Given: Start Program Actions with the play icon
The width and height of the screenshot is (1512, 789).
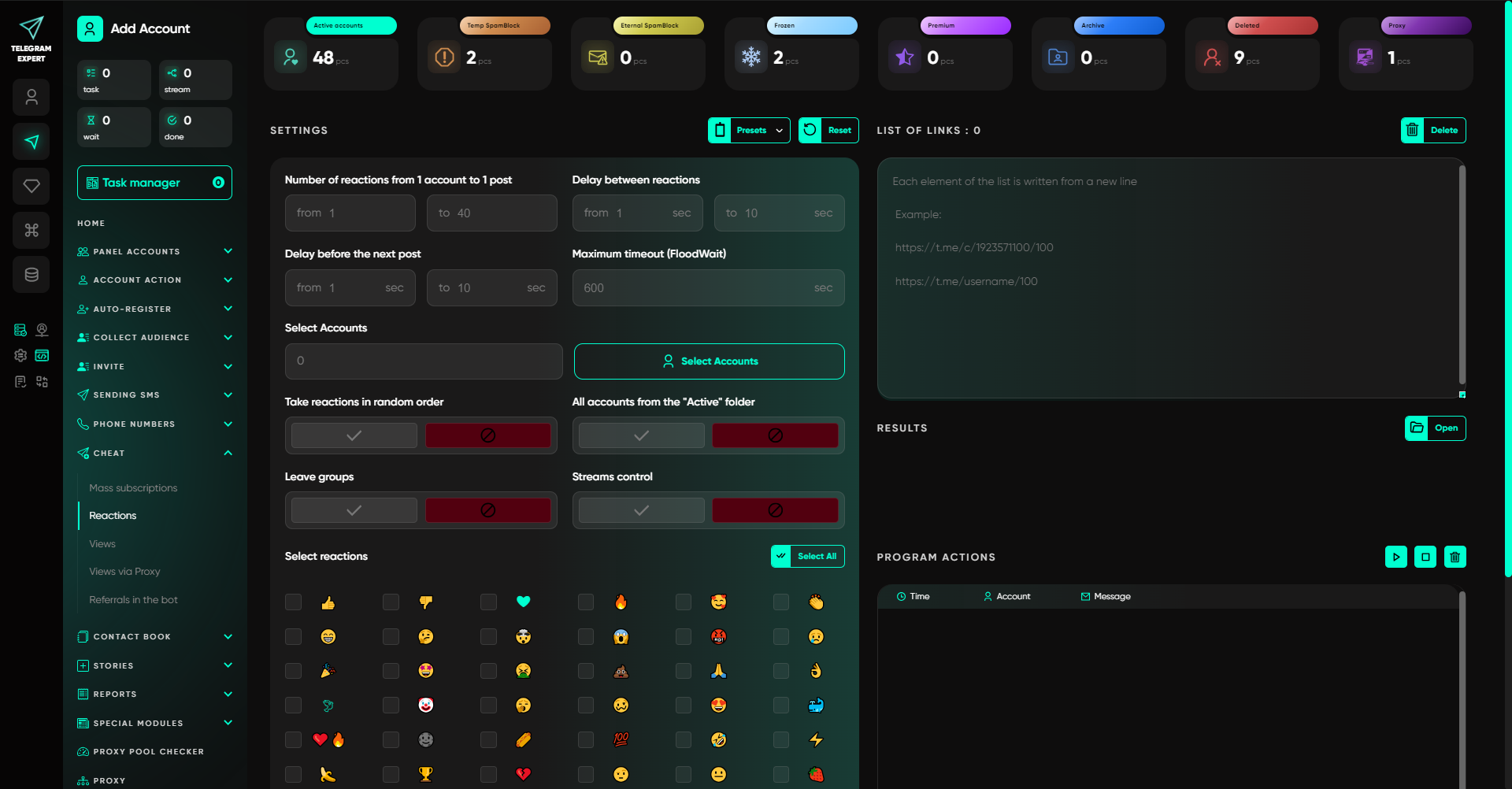Looking at the screenshot, I should click(1397, 557).
